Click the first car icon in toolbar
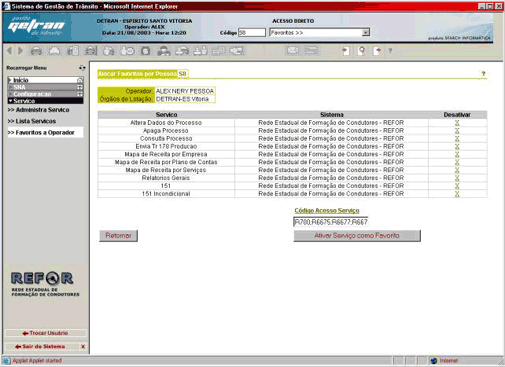505x367 pixels. tap(36, 51)
